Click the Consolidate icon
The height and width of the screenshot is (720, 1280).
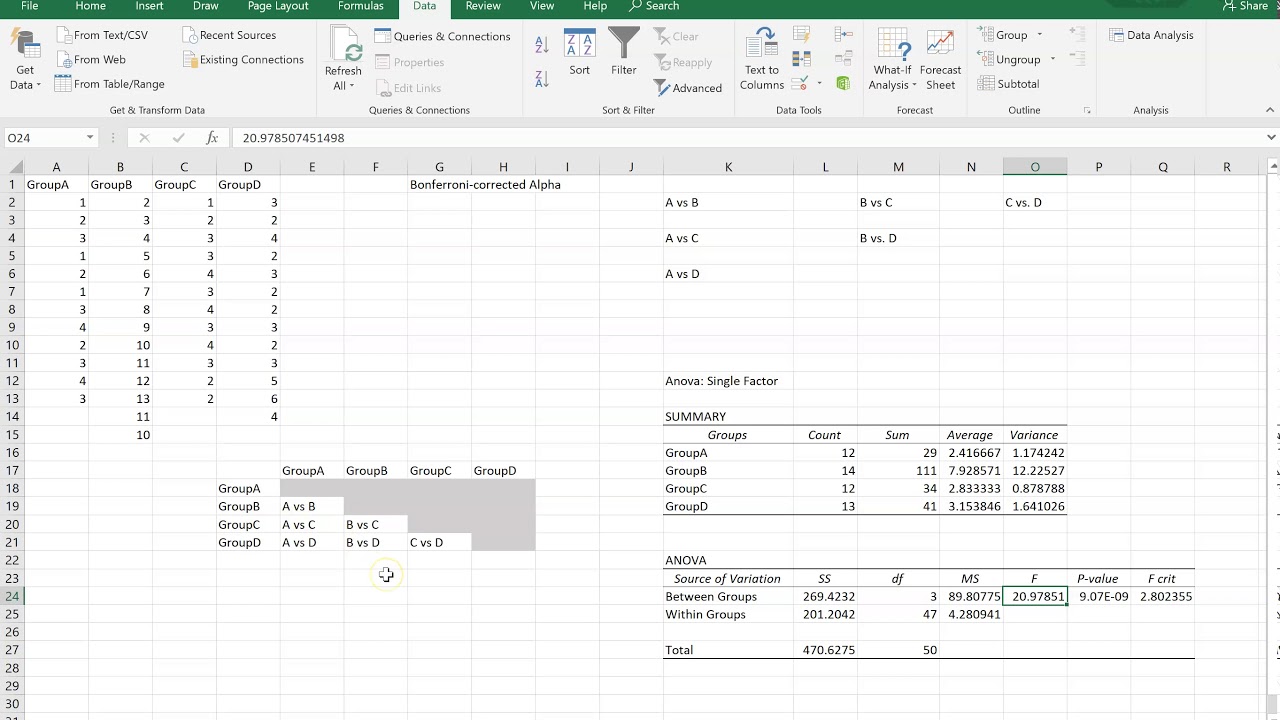(x=843, y=36)
